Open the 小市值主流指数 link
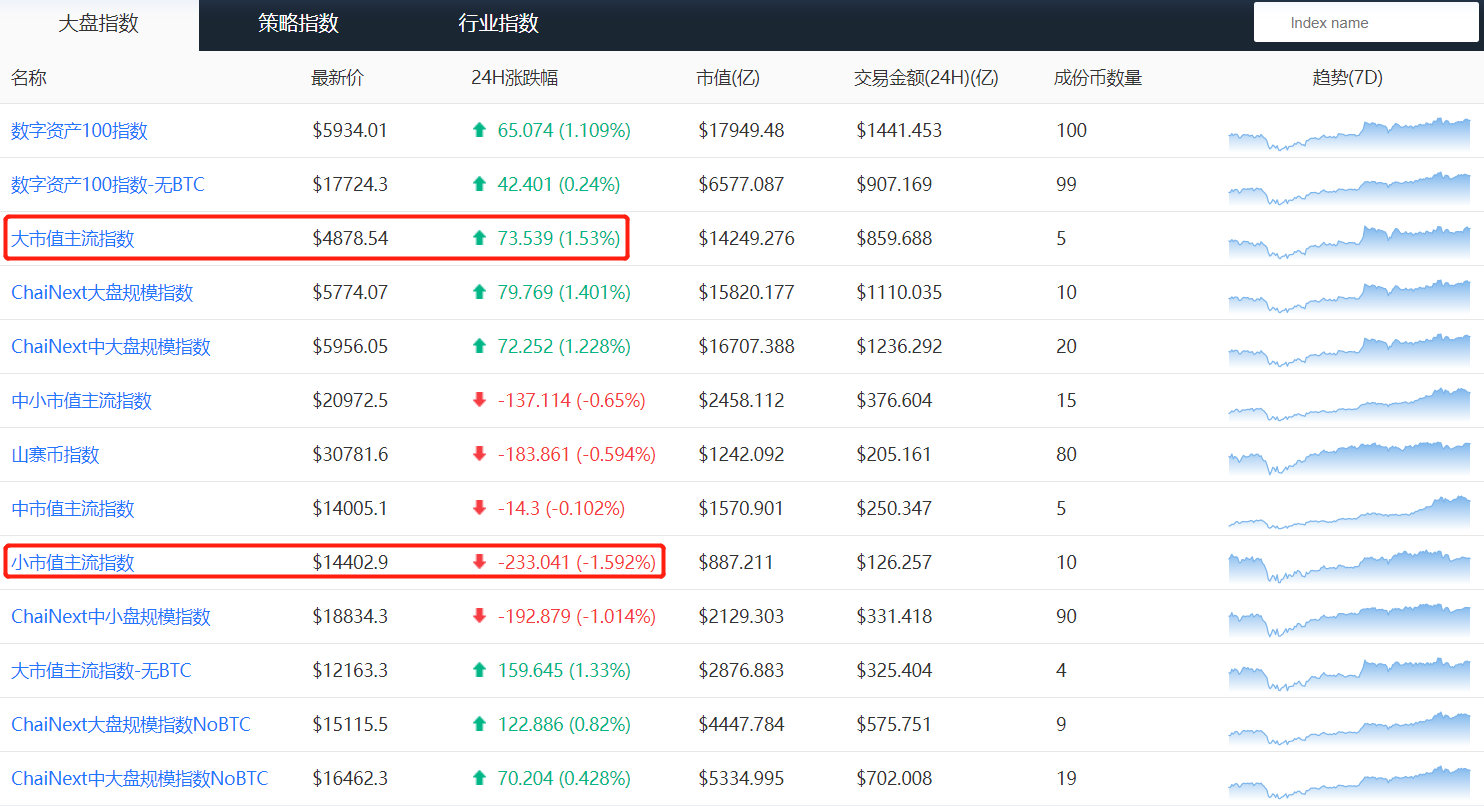The image size is (1484, 806). 72,563
